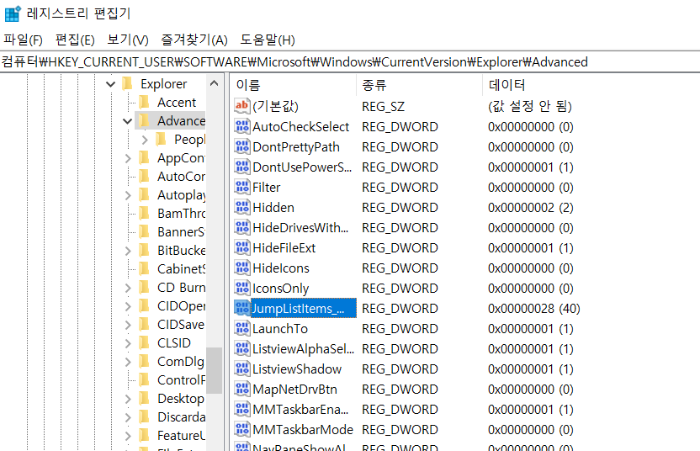Select the Accent folder icon

(x=144, y=102)
